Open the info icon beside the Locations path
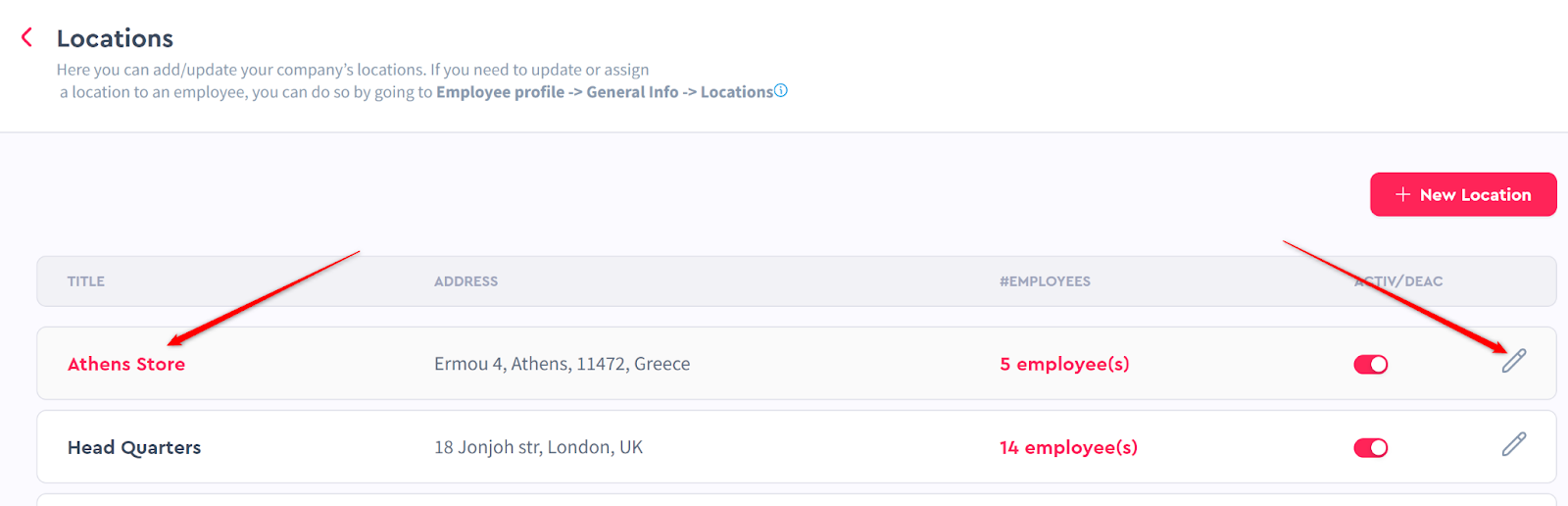The height and width of the screenshot is (506, 1568). tap(781, 90)
